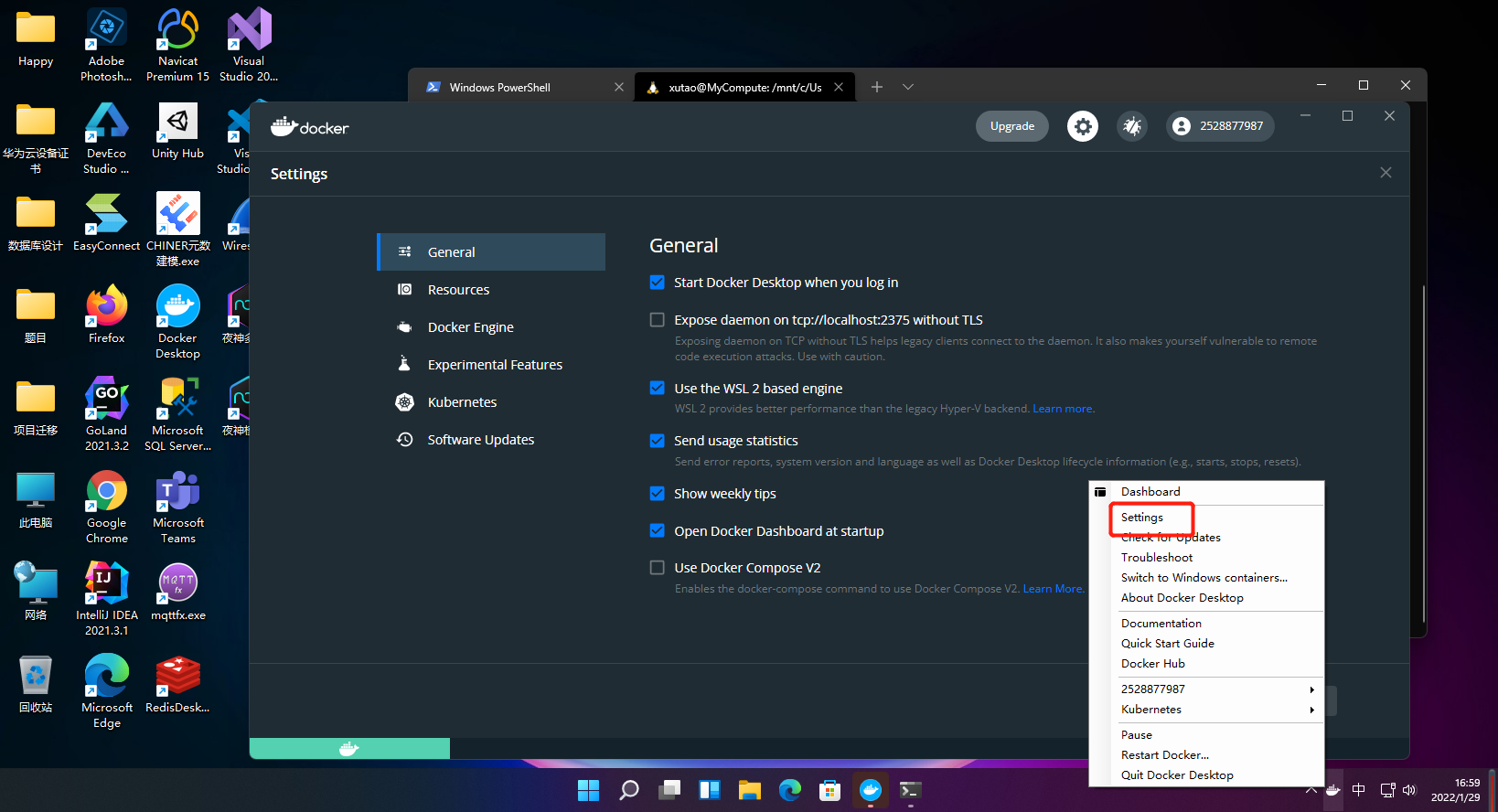
Task: Open File Explorer from the taskbar
Action: [x=750, y=790]
